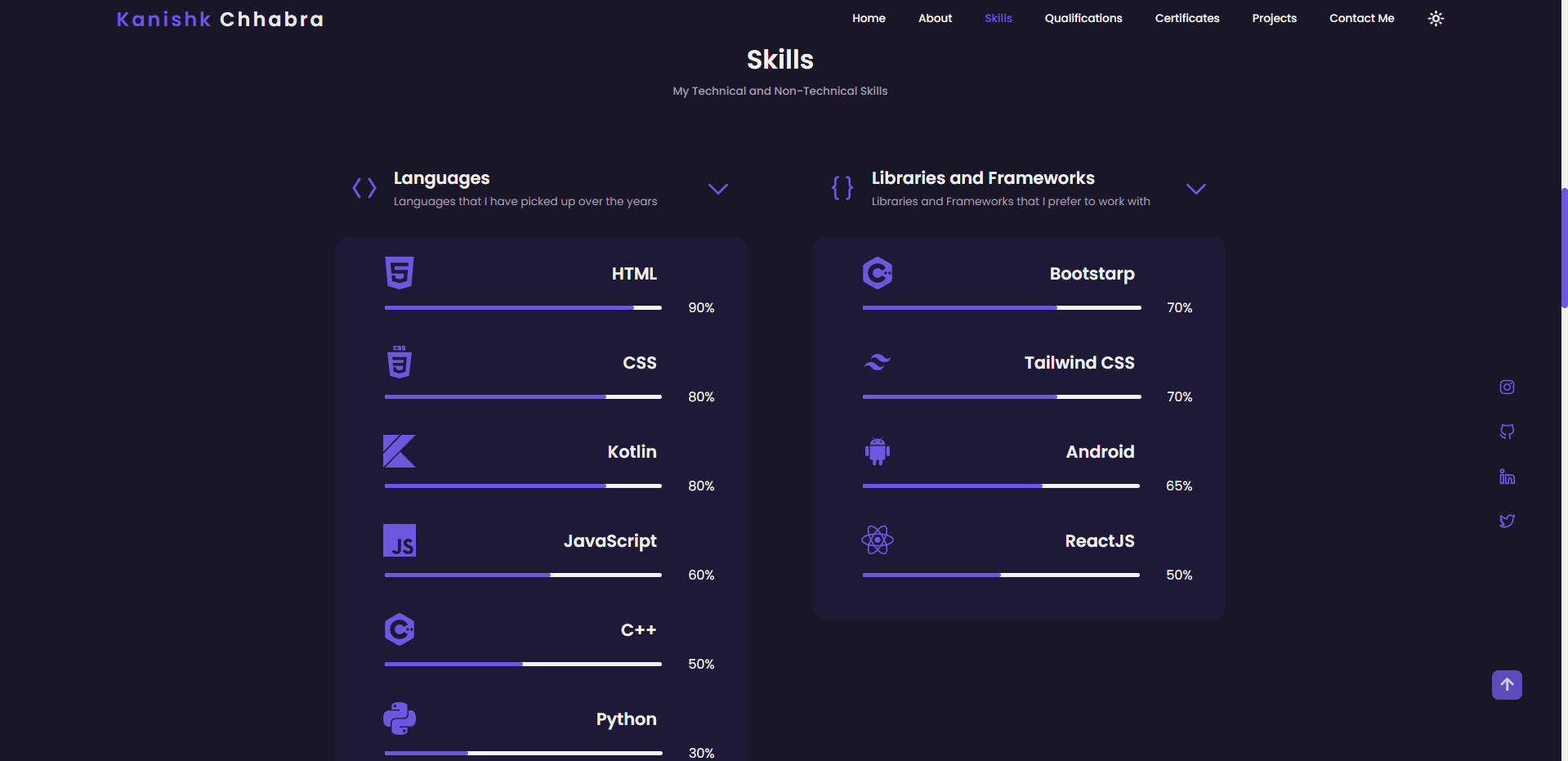Click the 'Kotlin' skill label
The height and width of the screenshot is (761, 1568).
pyautogui.click(x=632, y=452)
